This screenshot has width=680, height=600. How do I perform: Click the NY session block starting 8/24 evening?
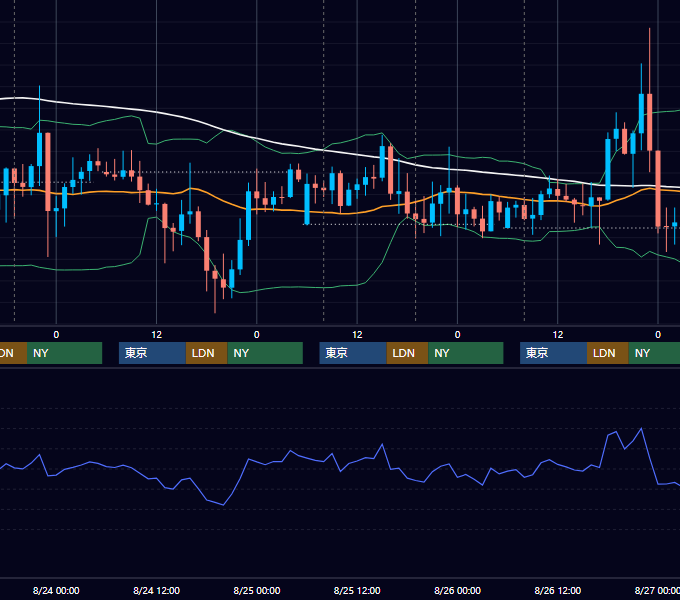point(265,353)
